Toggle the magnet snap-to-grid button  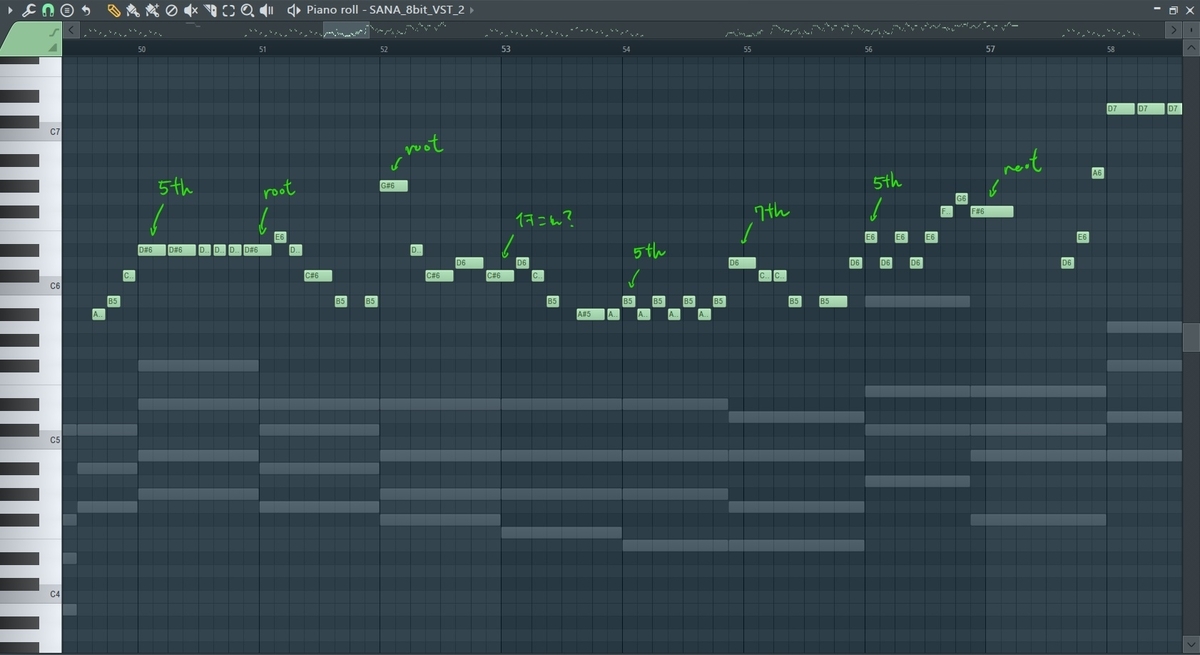pos(46,10)
